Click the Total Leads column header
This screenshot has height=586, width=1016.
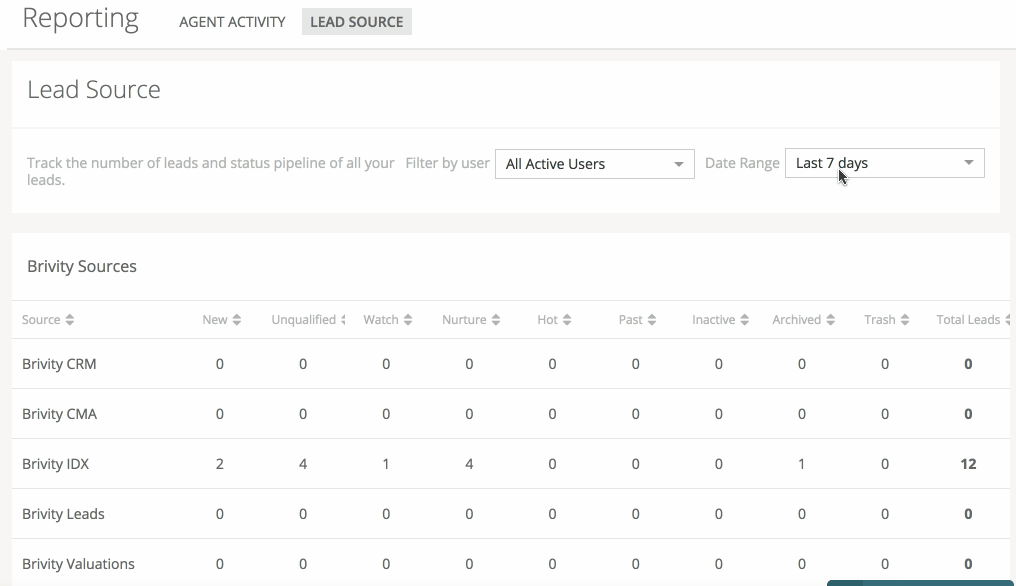[968, 320]
